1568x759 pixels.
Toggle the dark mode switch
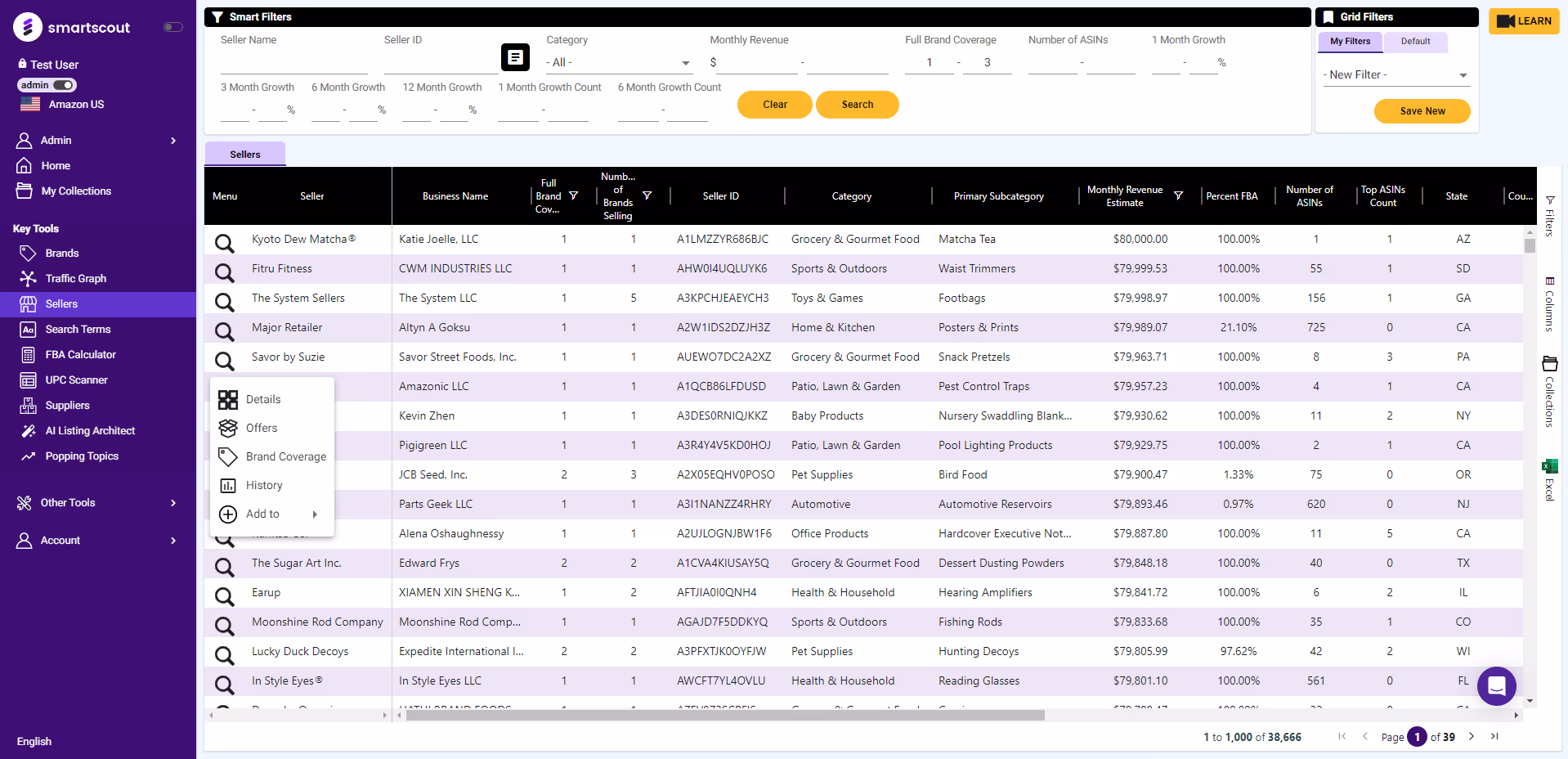pyautogui.click(x=172, y=27)
